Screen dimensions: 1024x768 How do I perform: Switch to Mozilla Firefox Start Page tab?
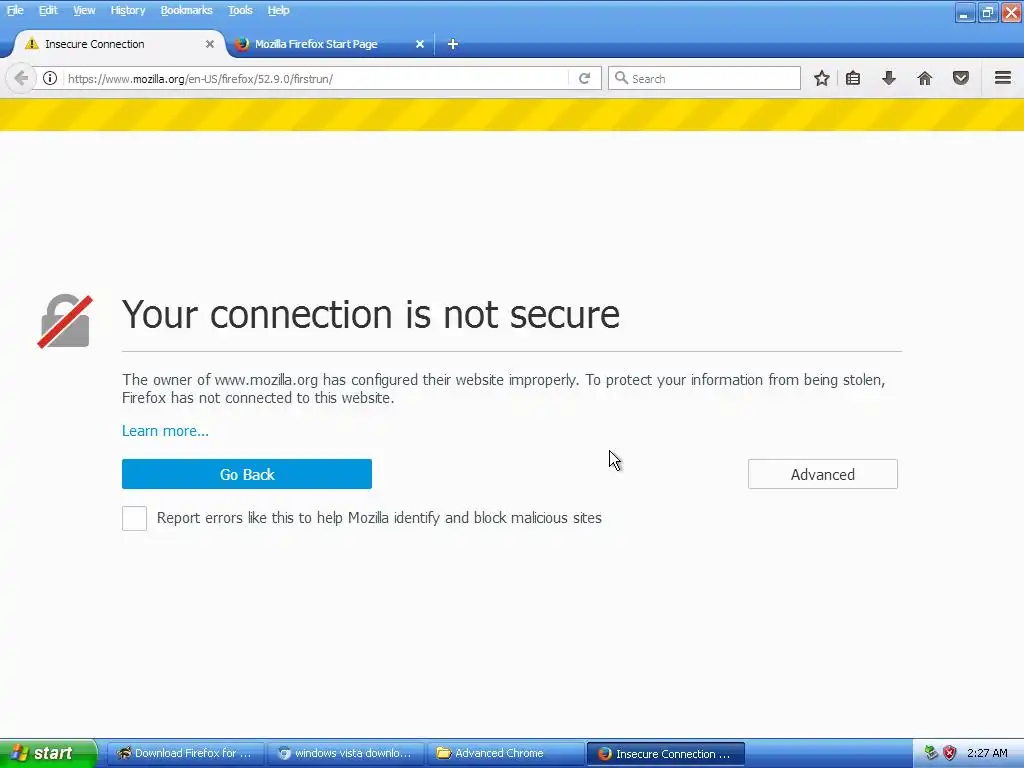330,44
